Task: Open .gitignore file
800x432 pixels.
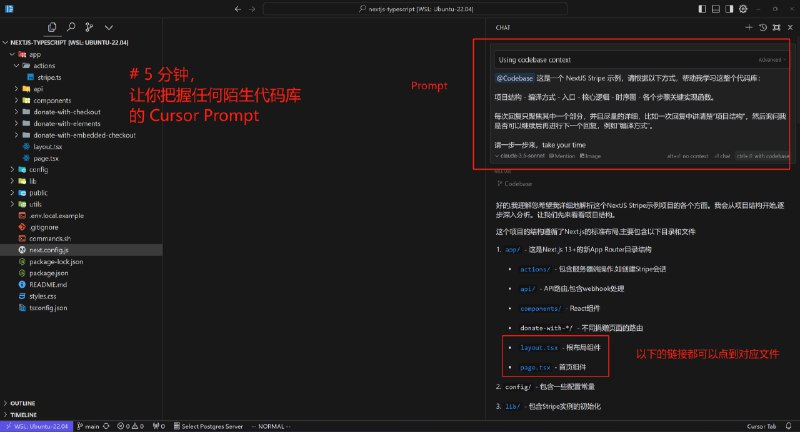Action: [x=43, y=227]
